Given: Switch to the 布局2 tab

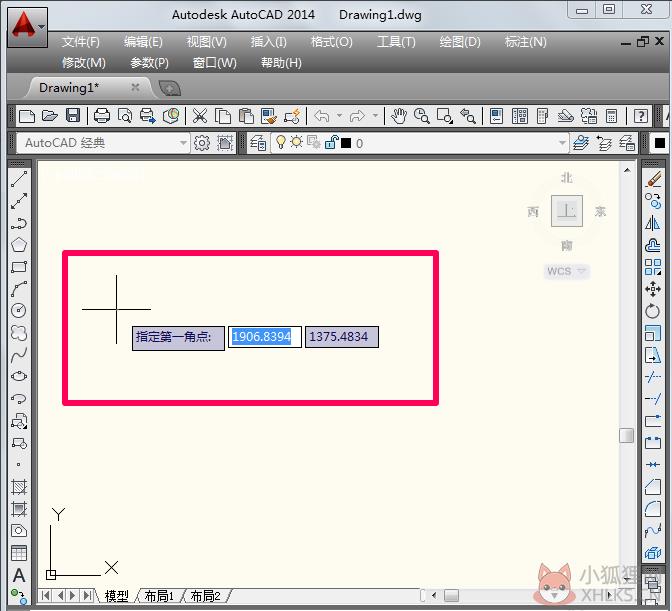Looking at the screenshot, I should [x=205, y=596].
